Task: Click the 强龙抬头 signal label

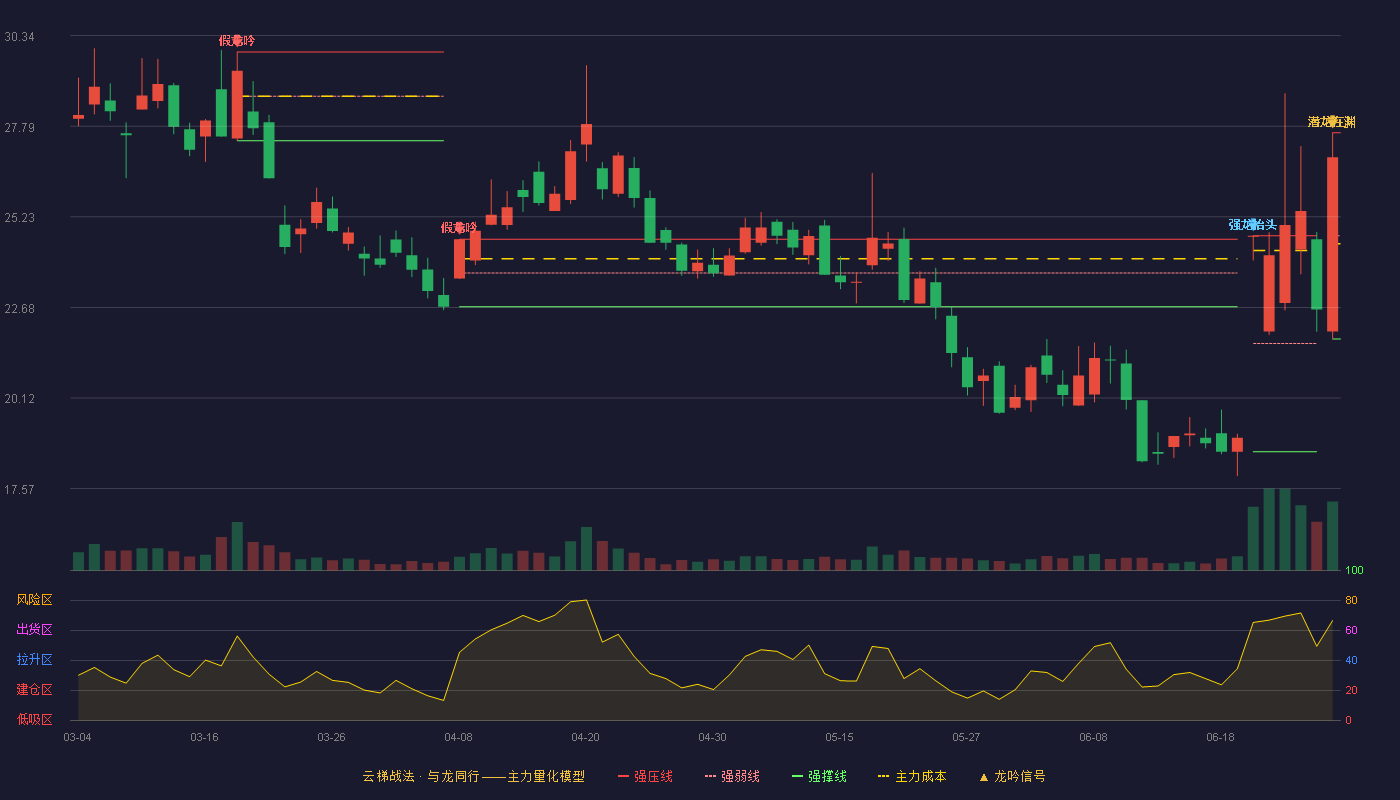Action: (x=1253, y=225)
